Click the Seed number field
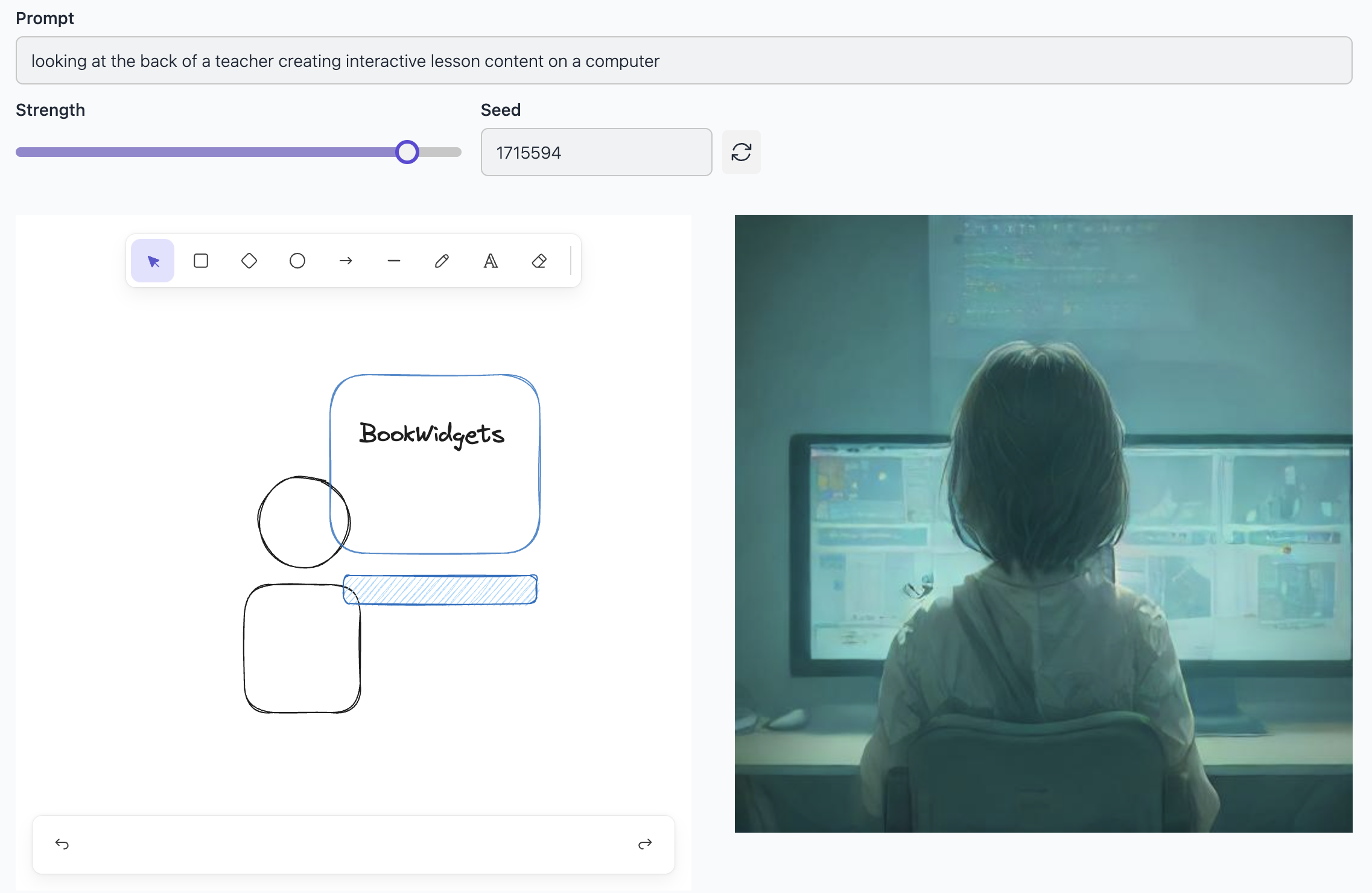1372x893 pixels. [x=596, y=152]
